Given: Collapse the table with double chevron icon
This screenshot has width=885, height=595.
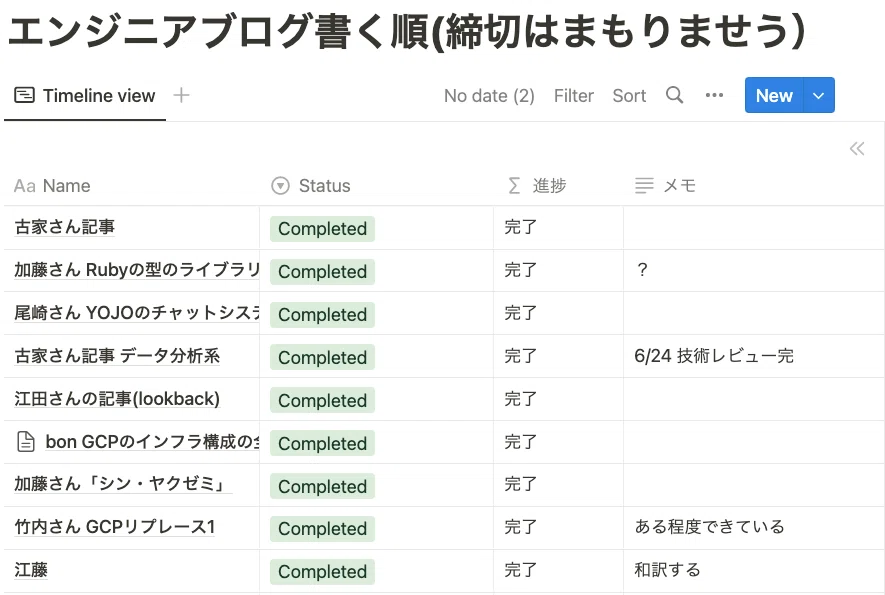Looking at the screenshot, I should 857,148.
